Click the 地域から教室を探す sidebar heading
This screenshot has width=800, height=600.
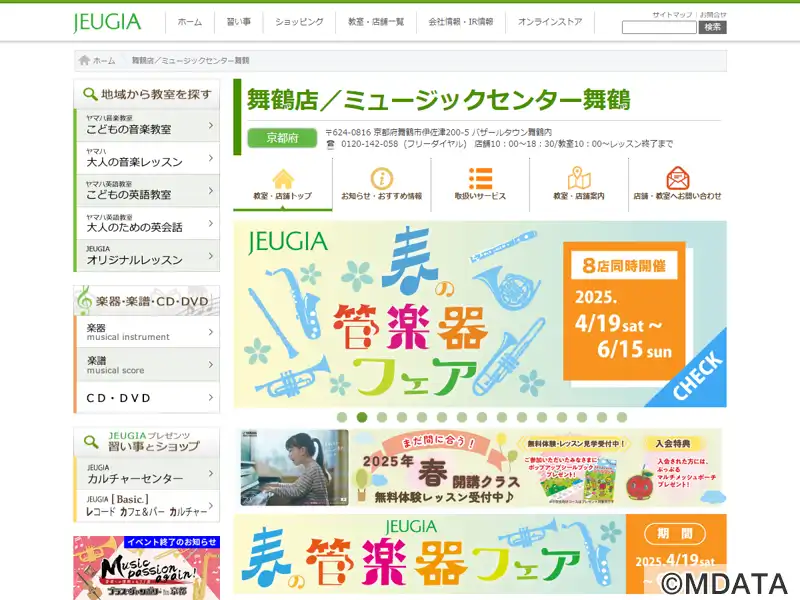147,94
